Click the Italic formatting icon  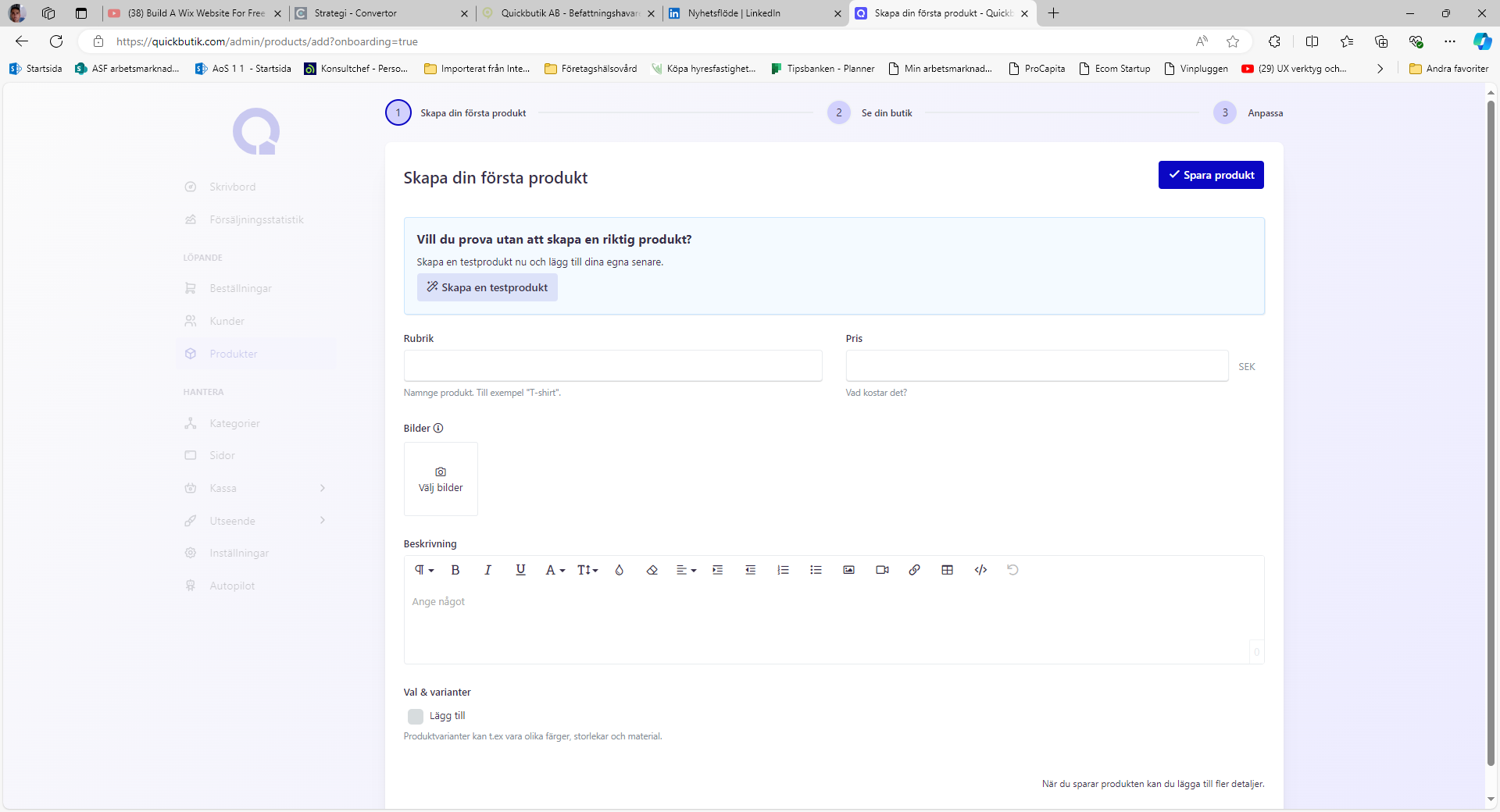pos(487,570)
